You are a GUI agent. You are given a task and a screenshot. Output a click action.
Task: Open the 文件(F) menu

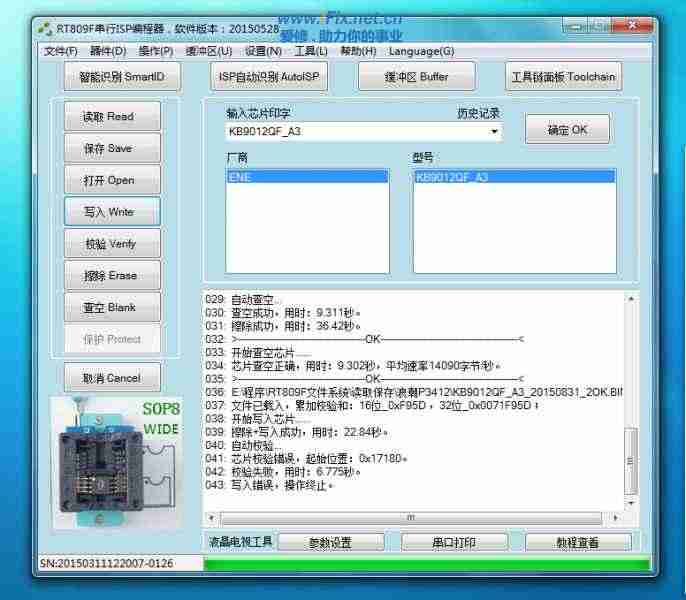(61, 51)
